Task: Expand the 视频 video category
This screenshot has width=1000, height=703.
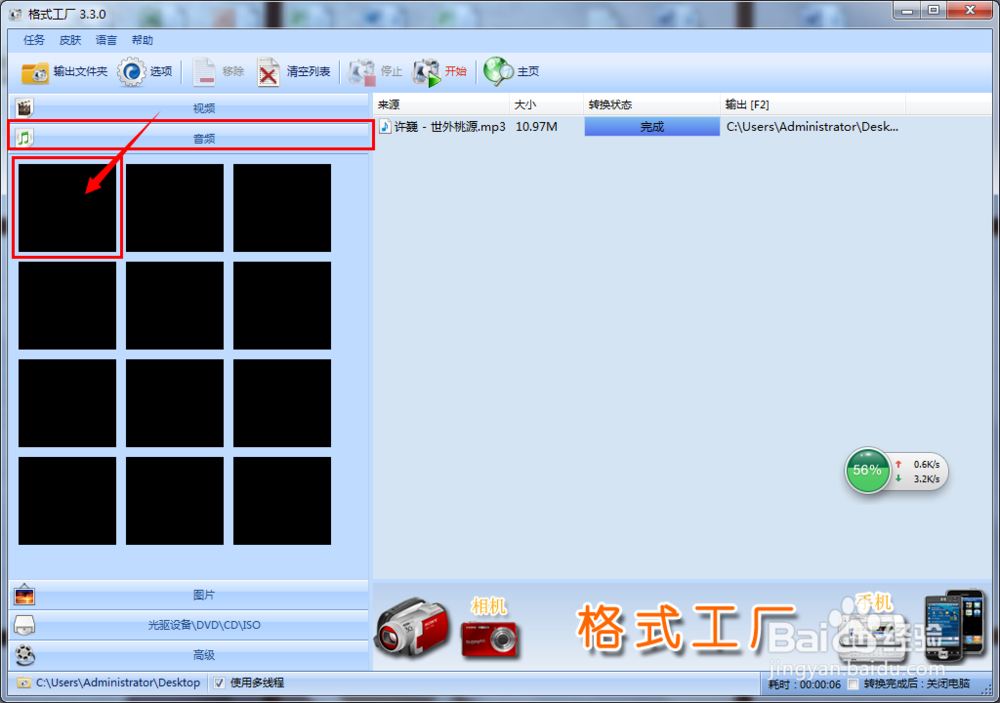Action: pyautogui.click(x=189, y=108)
